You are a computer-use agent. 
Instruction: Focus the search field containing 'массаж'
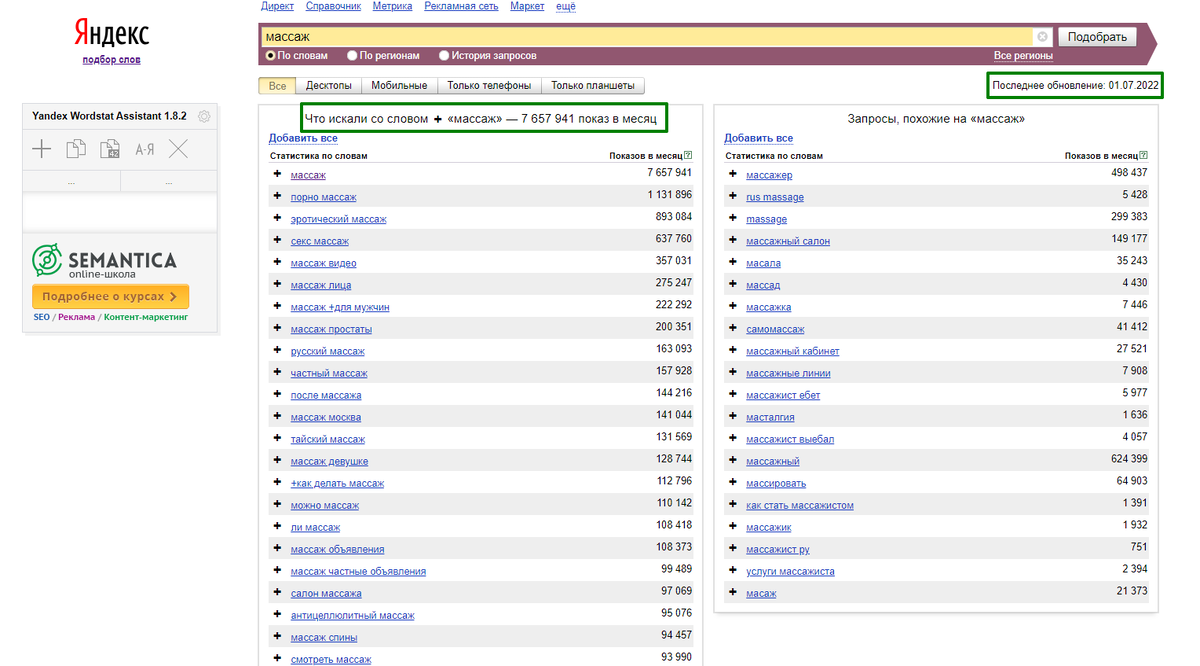[x=648, y=37]
